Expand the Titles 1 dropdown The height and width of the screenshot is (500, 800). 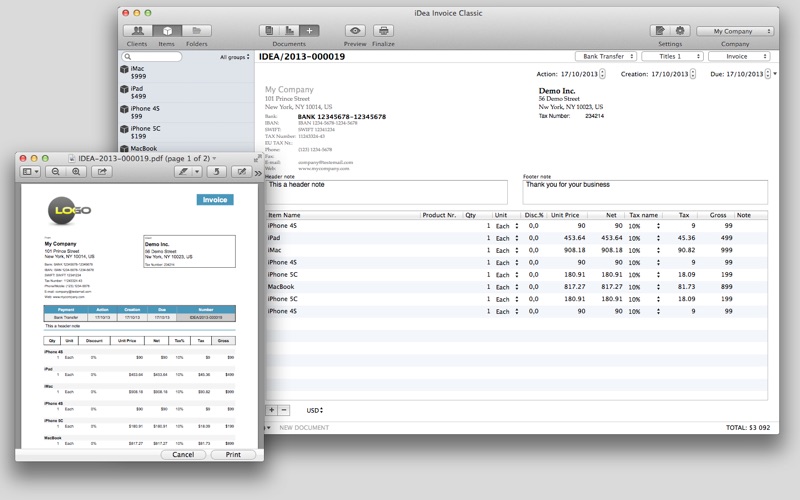pos(672,57)
